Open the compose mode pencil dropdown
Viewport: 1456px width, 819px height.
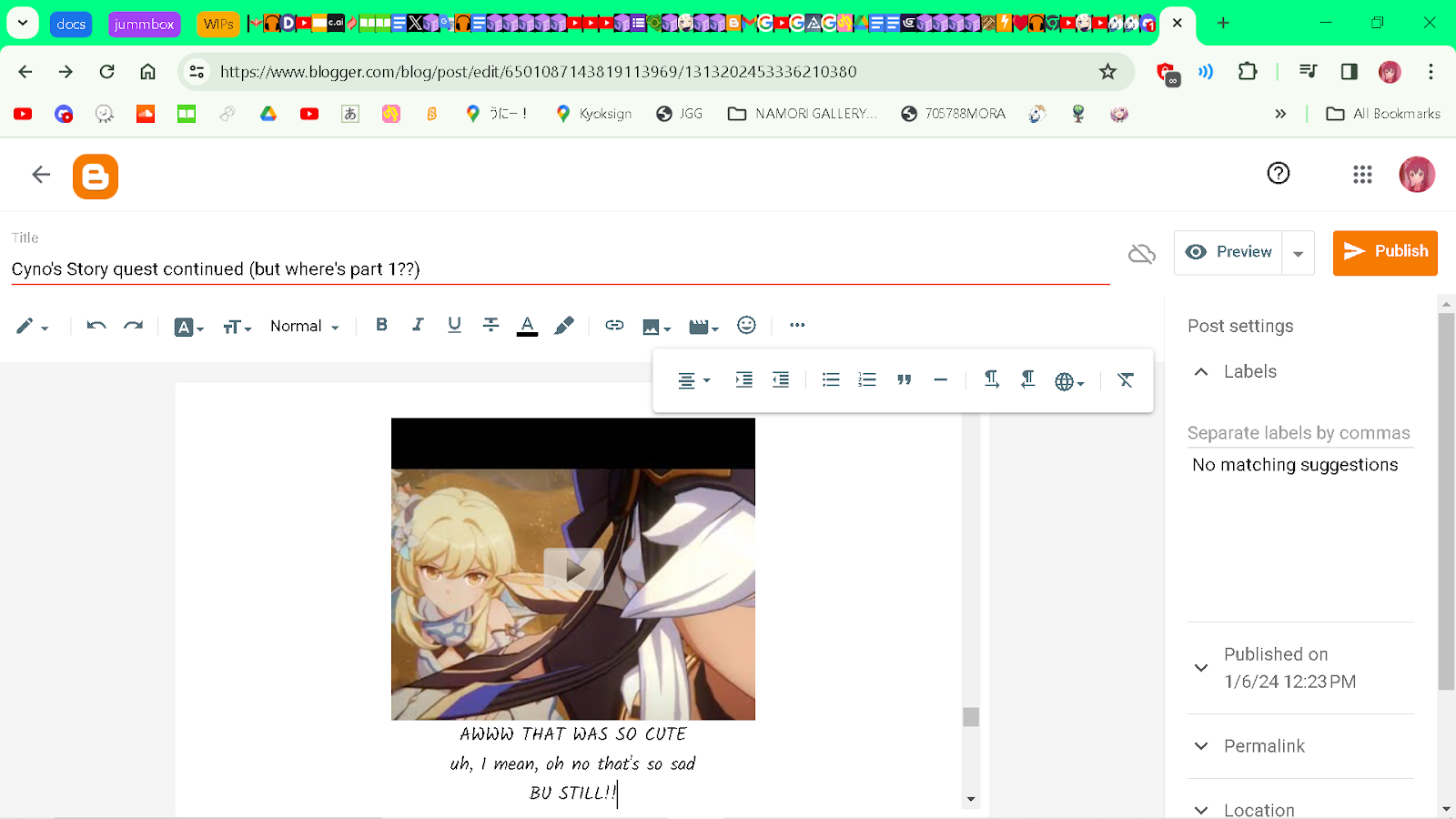coord(32,326)
